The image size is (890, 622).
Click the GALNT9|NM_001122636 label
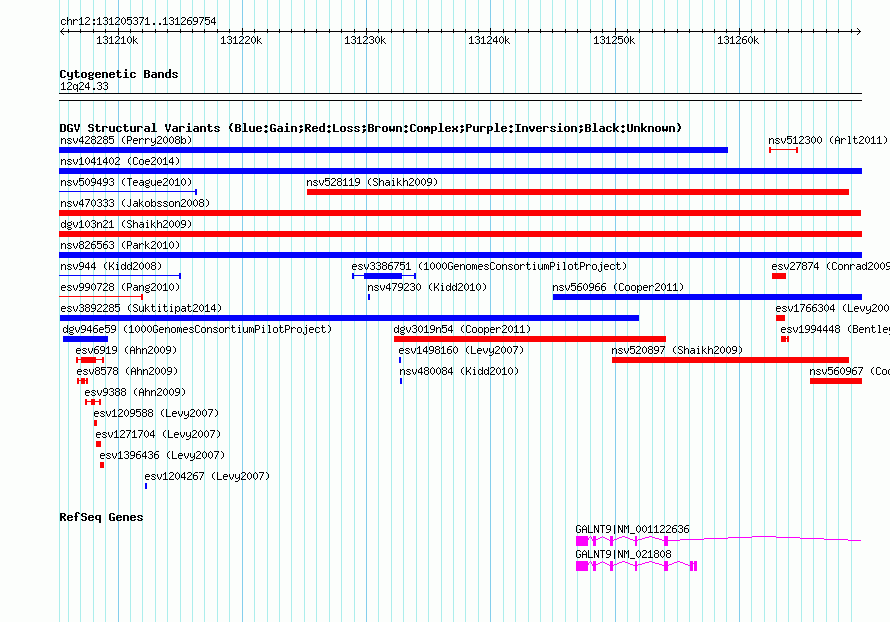pyautogui.click(x=632, y=529)
